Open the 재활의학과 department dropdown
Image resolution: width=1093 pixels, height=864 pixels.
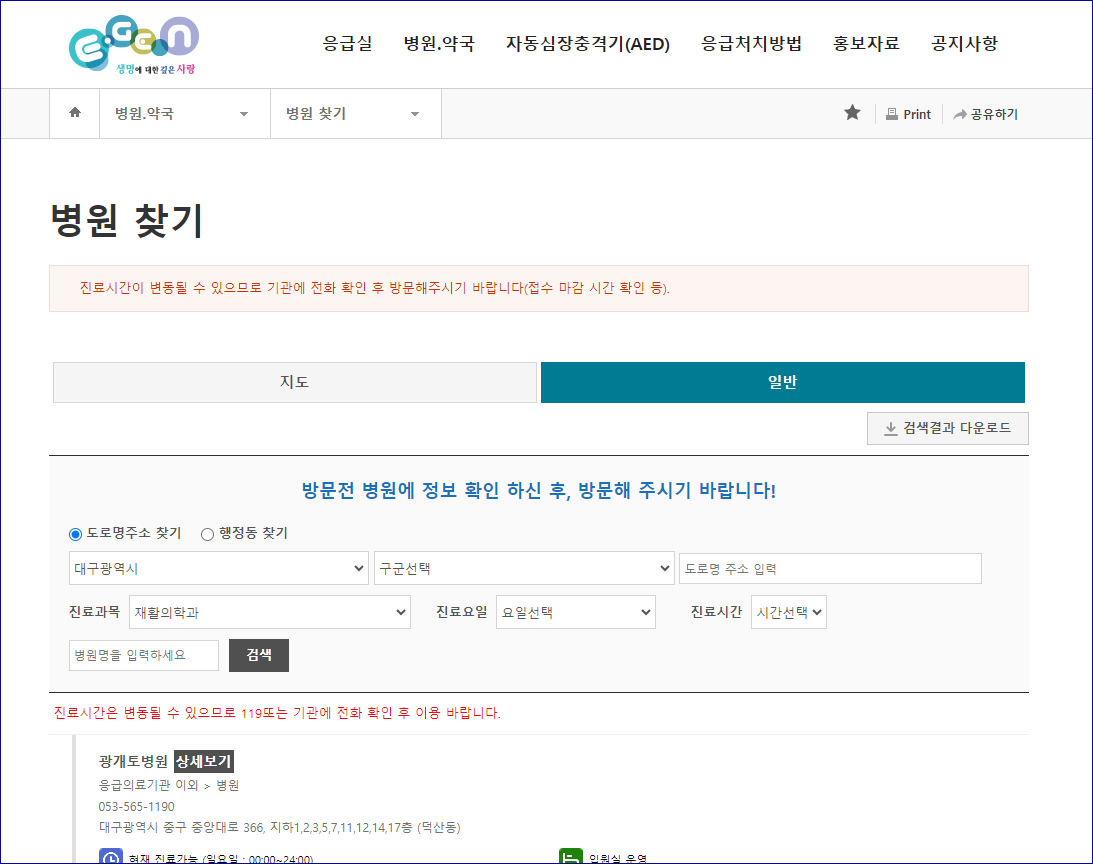[x=270, y=612]
